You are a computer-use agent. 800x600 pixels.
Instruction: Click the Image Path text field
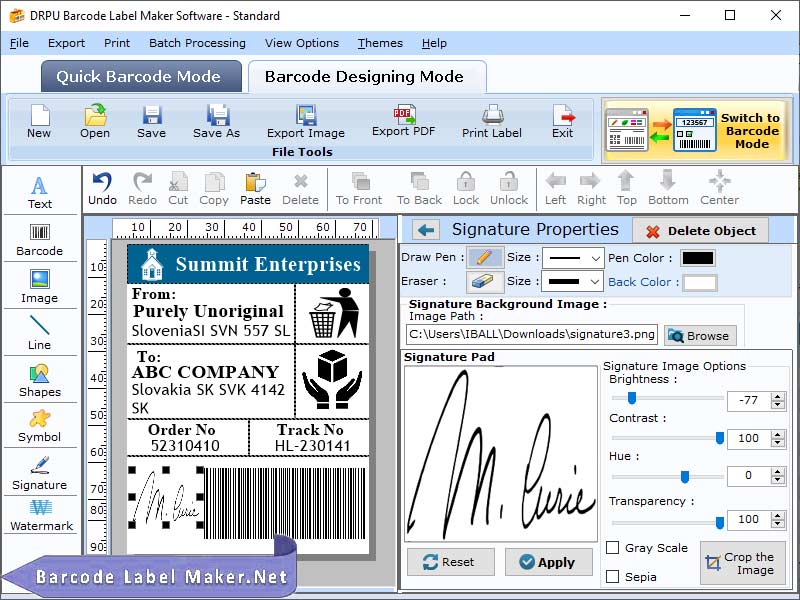tap(532, 335)
